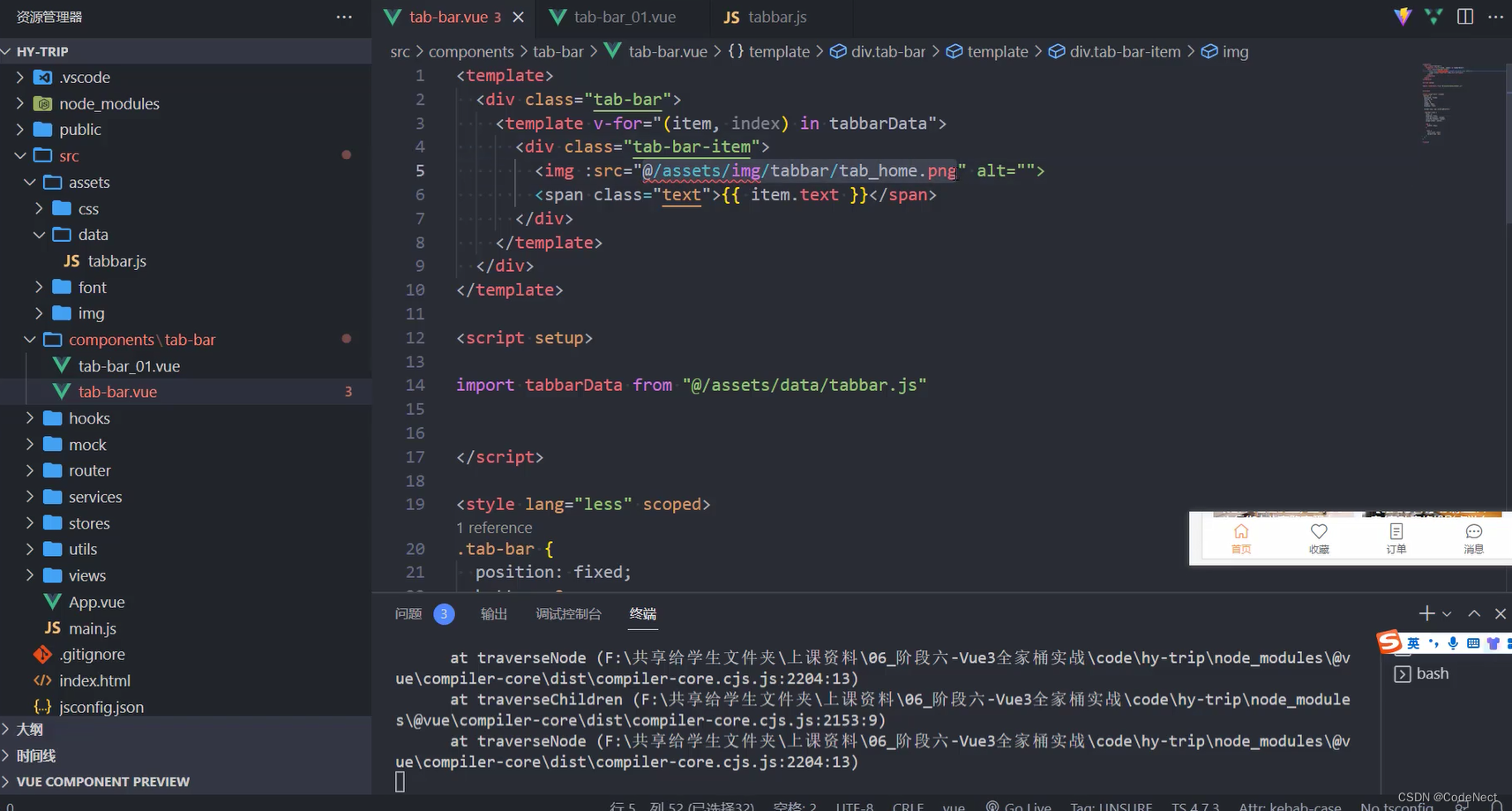1512x811 pixels.
Task: Select the 终端 terminal panel tab
Action: tap(643, 613)
